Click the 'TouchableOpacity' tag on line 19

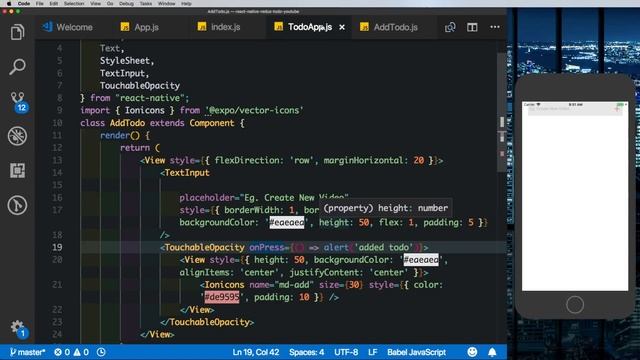pyautogui.click(x=204, y=247)
